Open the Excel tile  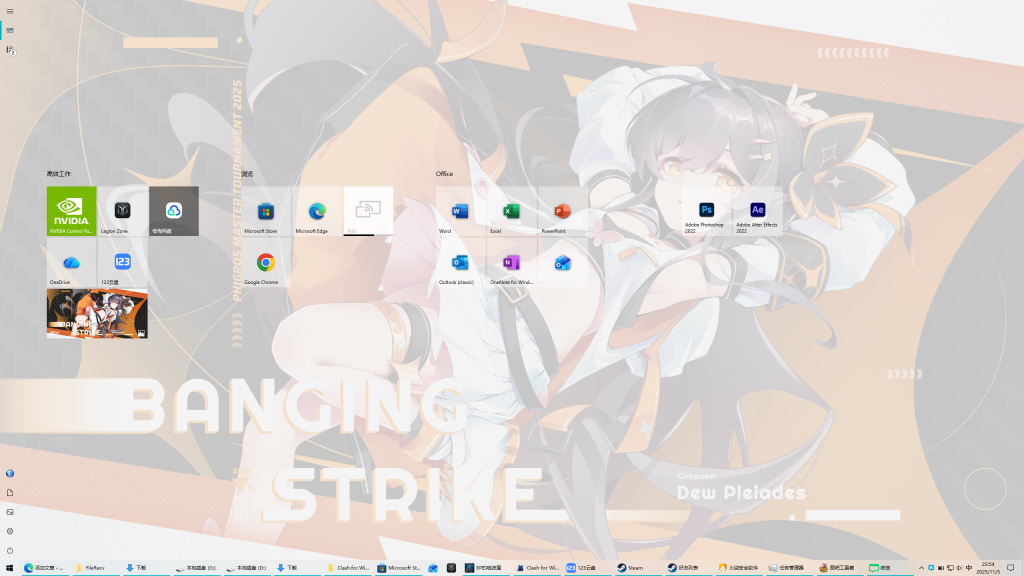click(509, 211)
